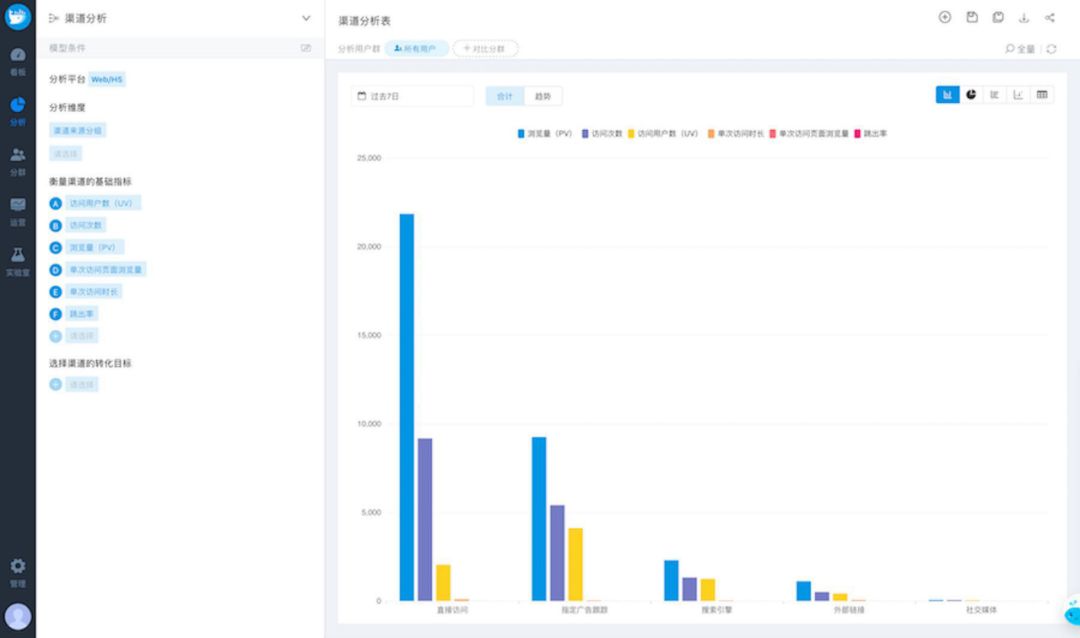
Task: Switch to the table view icon
Action: pyautogui.click(x=1042, y=95)
